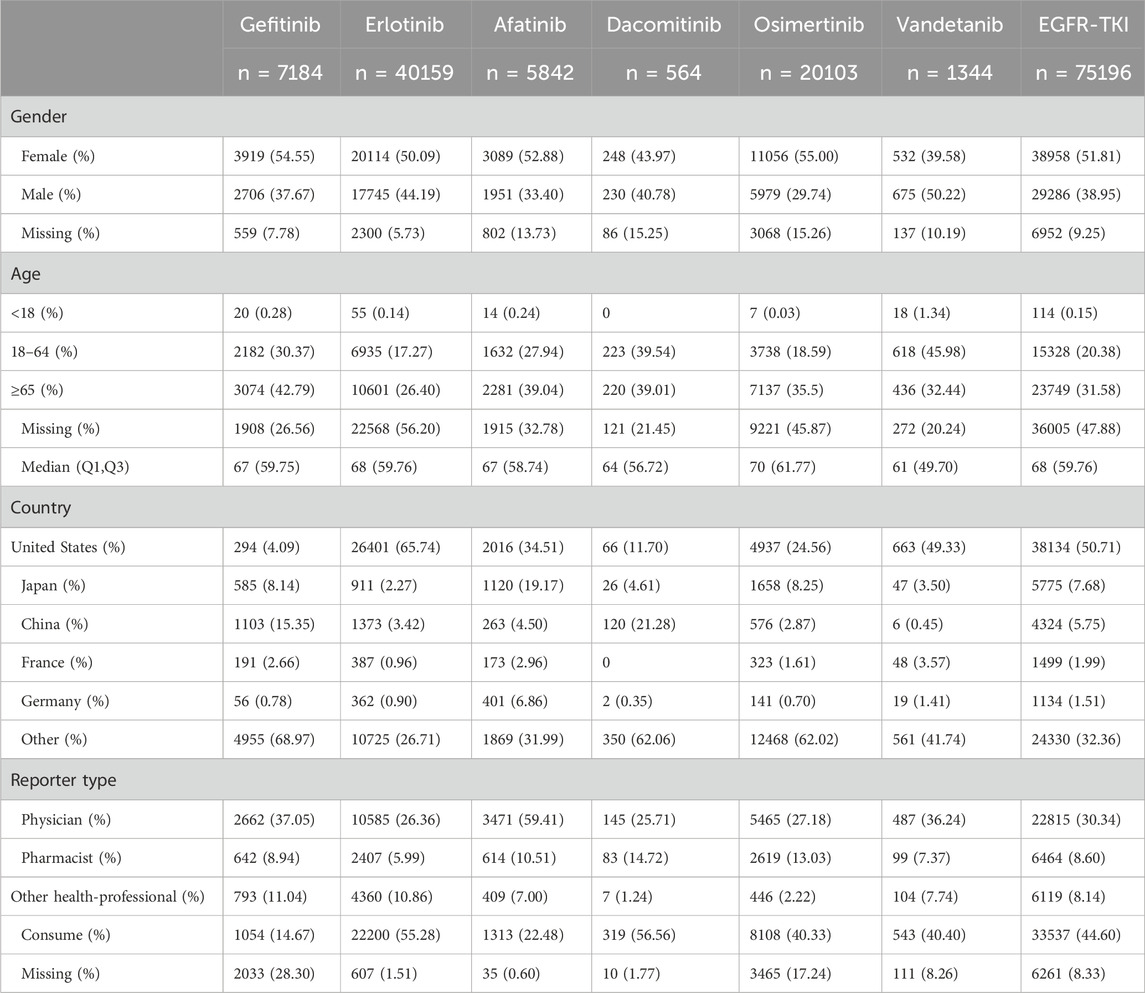Select the Physician (%) row label
The image size is (1145, 993).
click(x=66, y=820)
